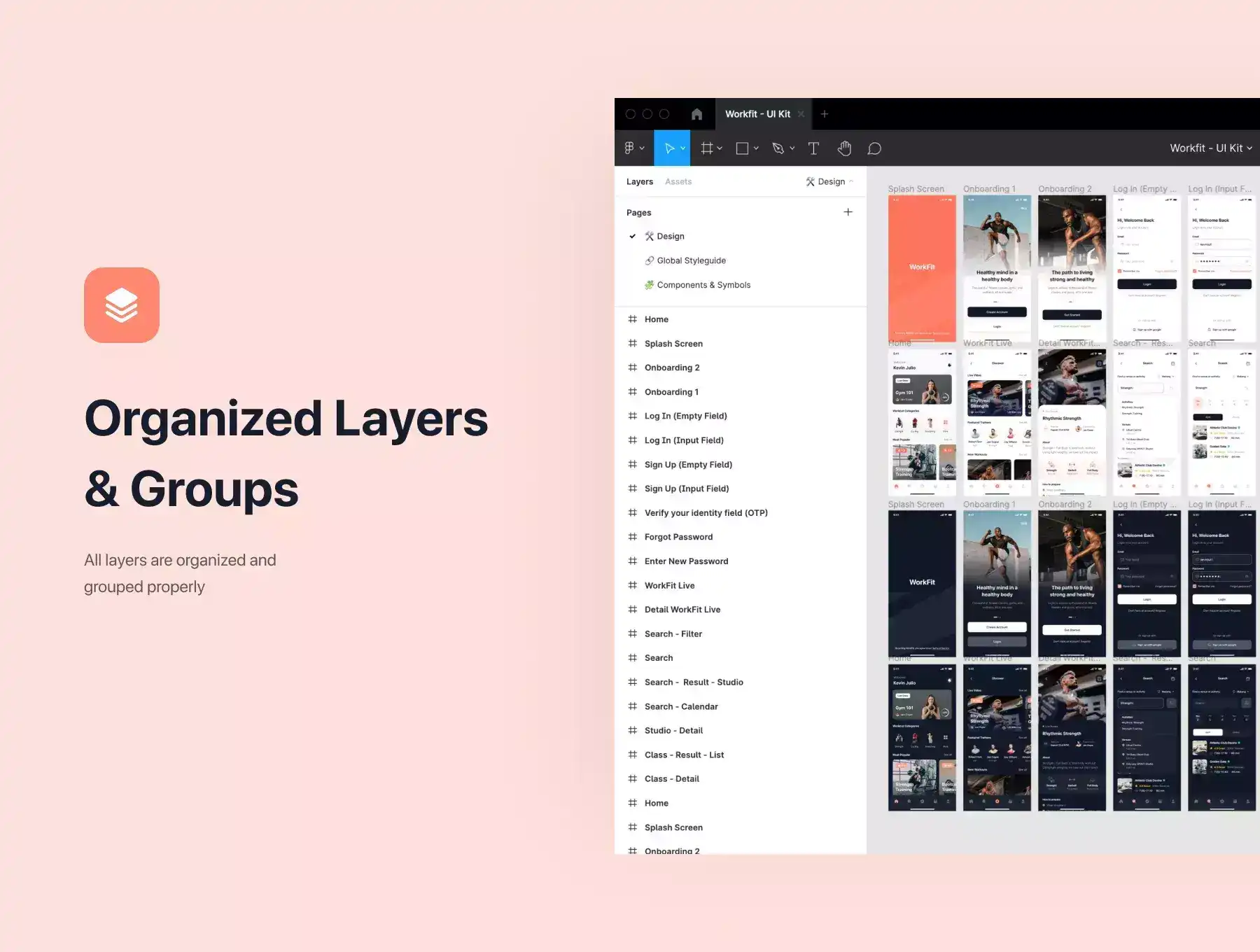Close the Workfit - UI Kit tab
Viewport: 1260px width, 952px height.
[801, 114]
